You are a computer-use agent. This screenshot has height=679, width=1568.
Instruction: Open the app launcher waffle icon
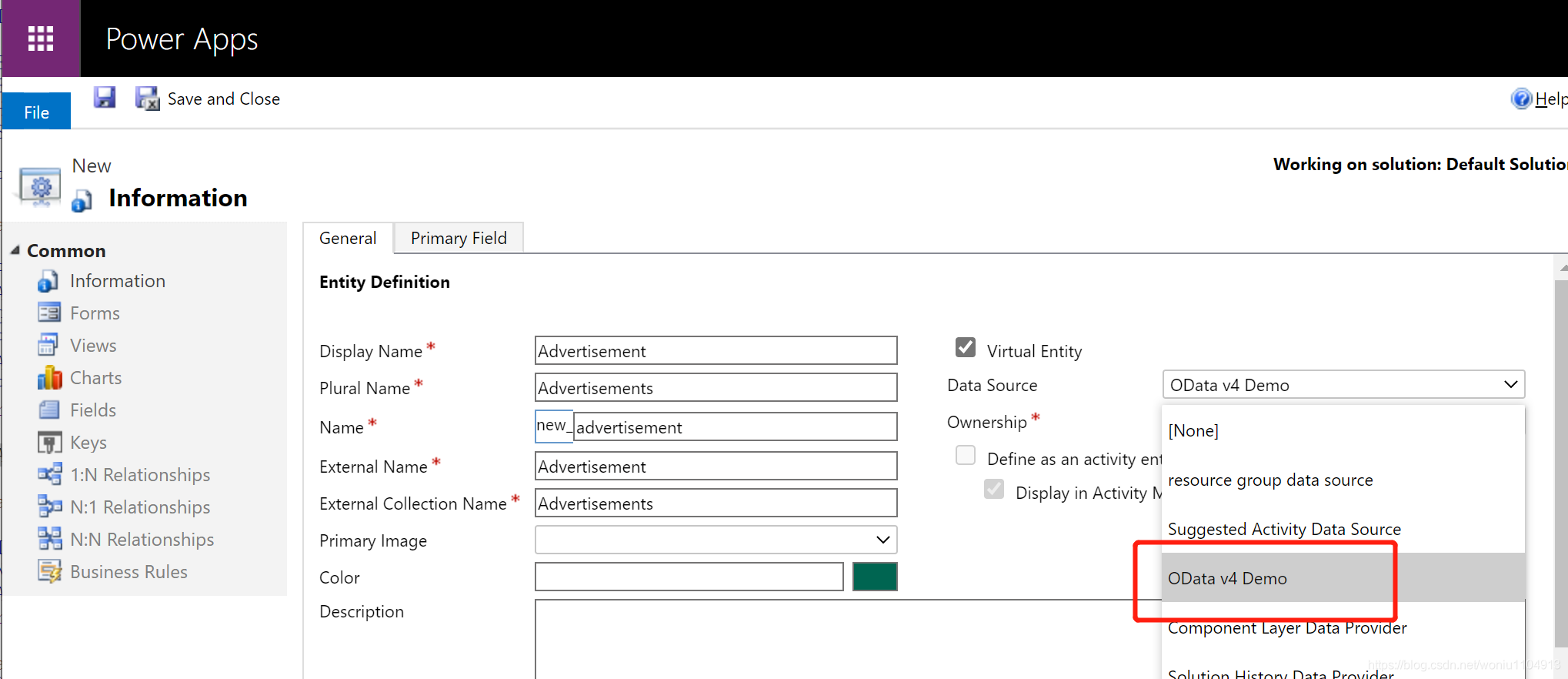[x=41, y=38]
